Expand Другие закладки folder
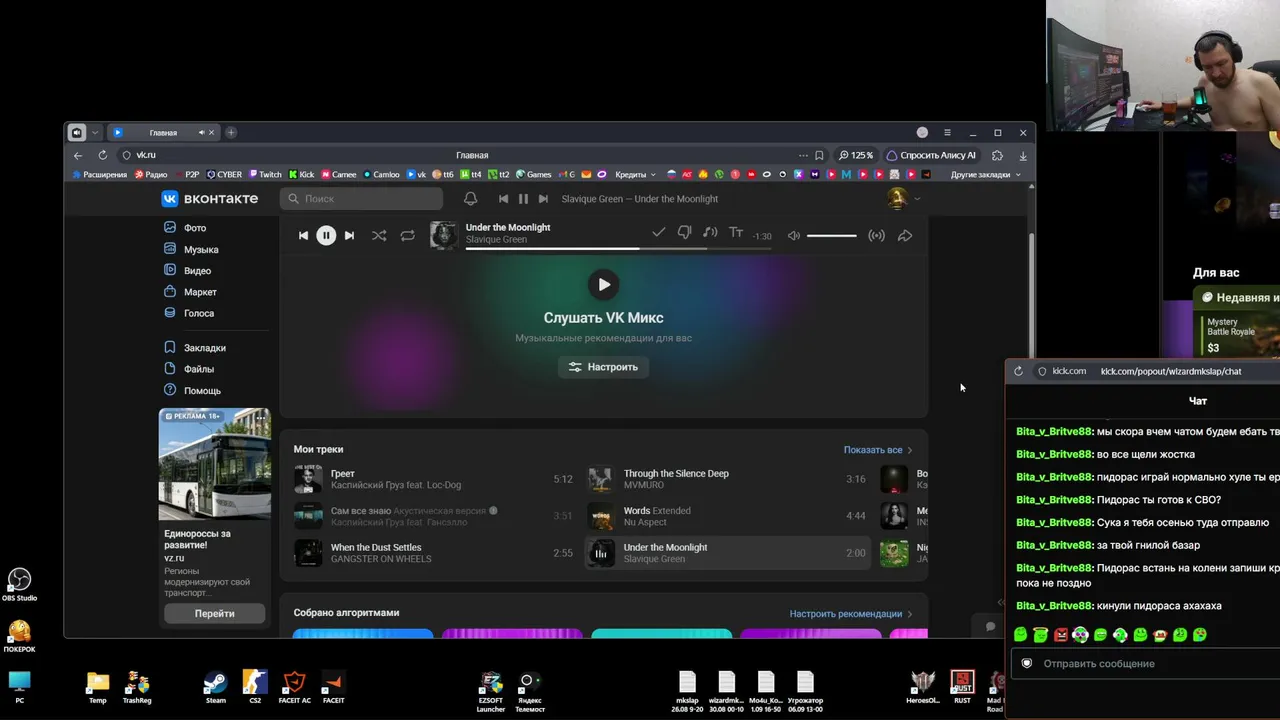Viewport: 1280px width, 720px height. (986, 174)
